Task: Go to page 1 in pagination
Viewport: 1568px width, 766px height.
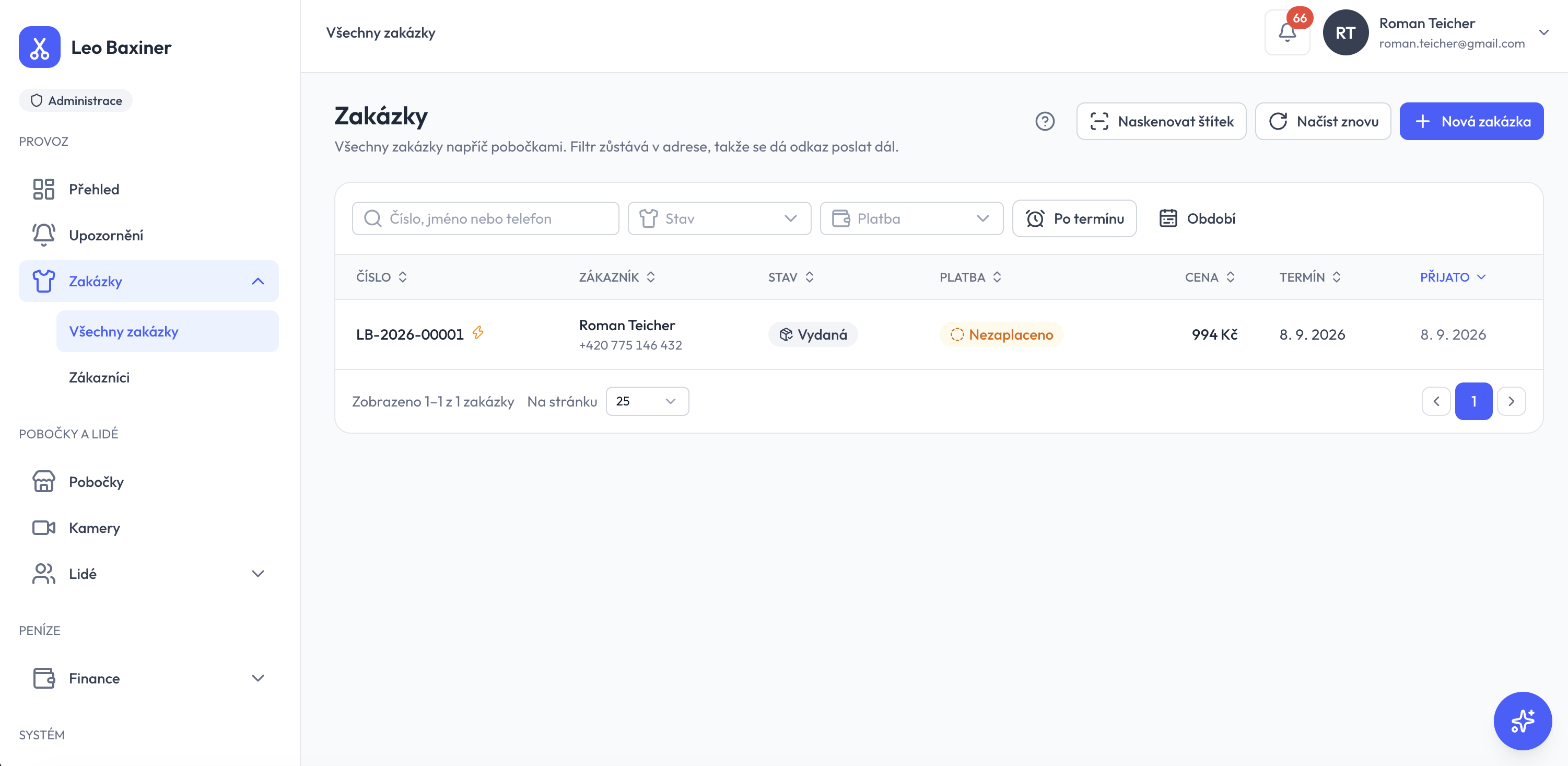Action: [x=1473, y=401]
